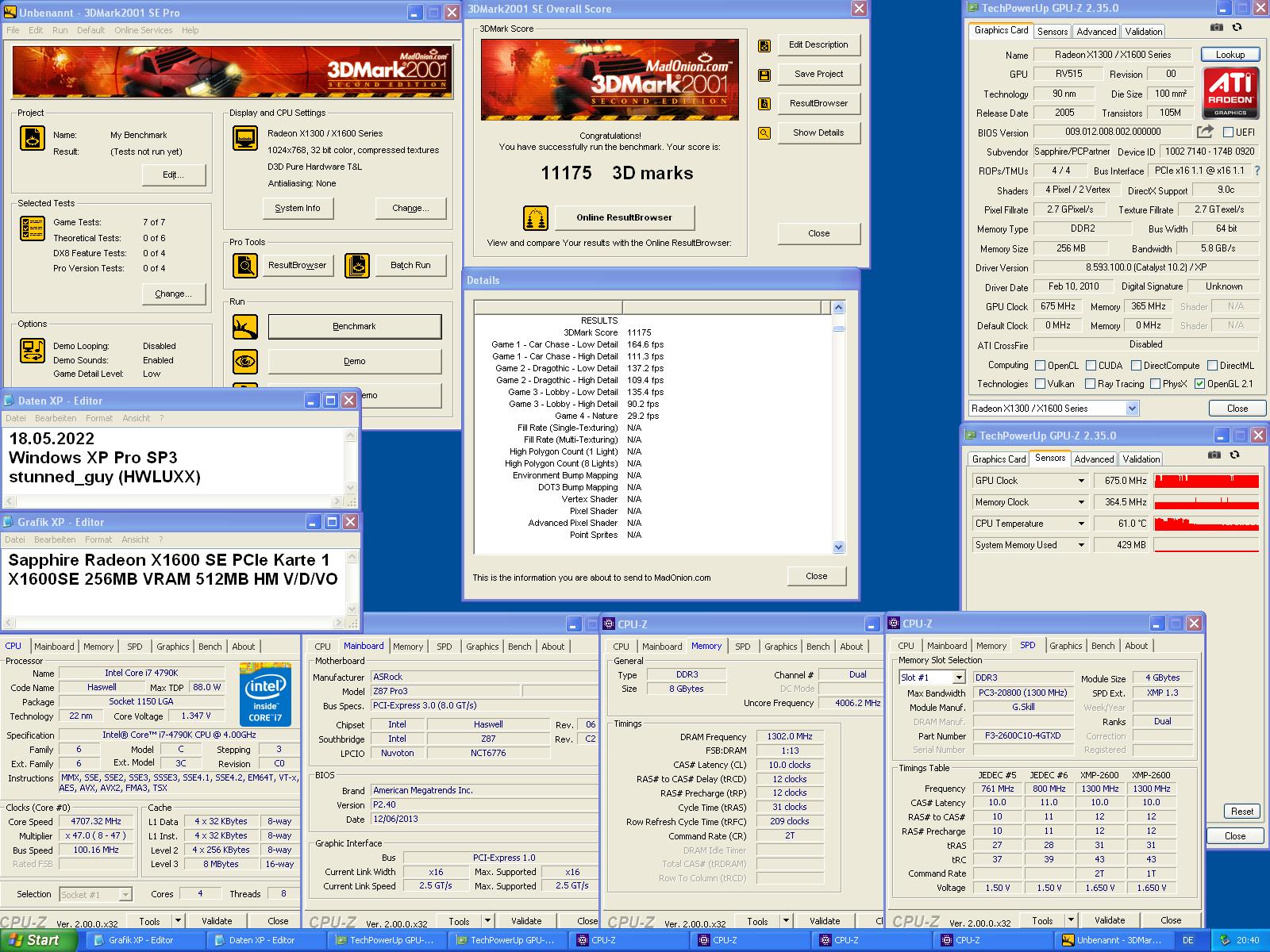Toggle the PhysX checkbox in GPU-Z
Screen dimensions: 1270x952
[1155, 384]
